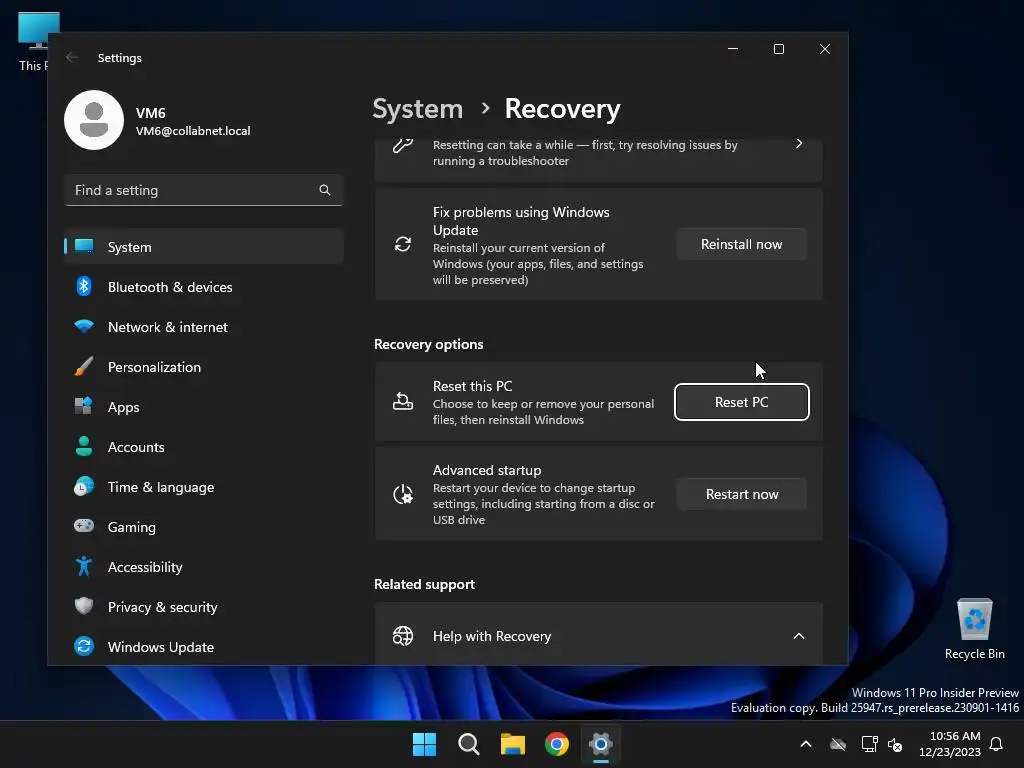Click the Settings gear taskbar icon
1024x768 pixels.
point(601,744)
